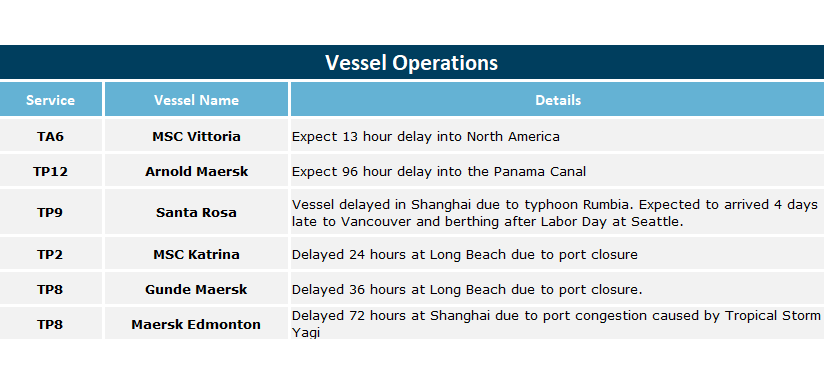Select the MSC Katrina vessel name
This screenshot has height=383, width=825.
pos(196,254)
